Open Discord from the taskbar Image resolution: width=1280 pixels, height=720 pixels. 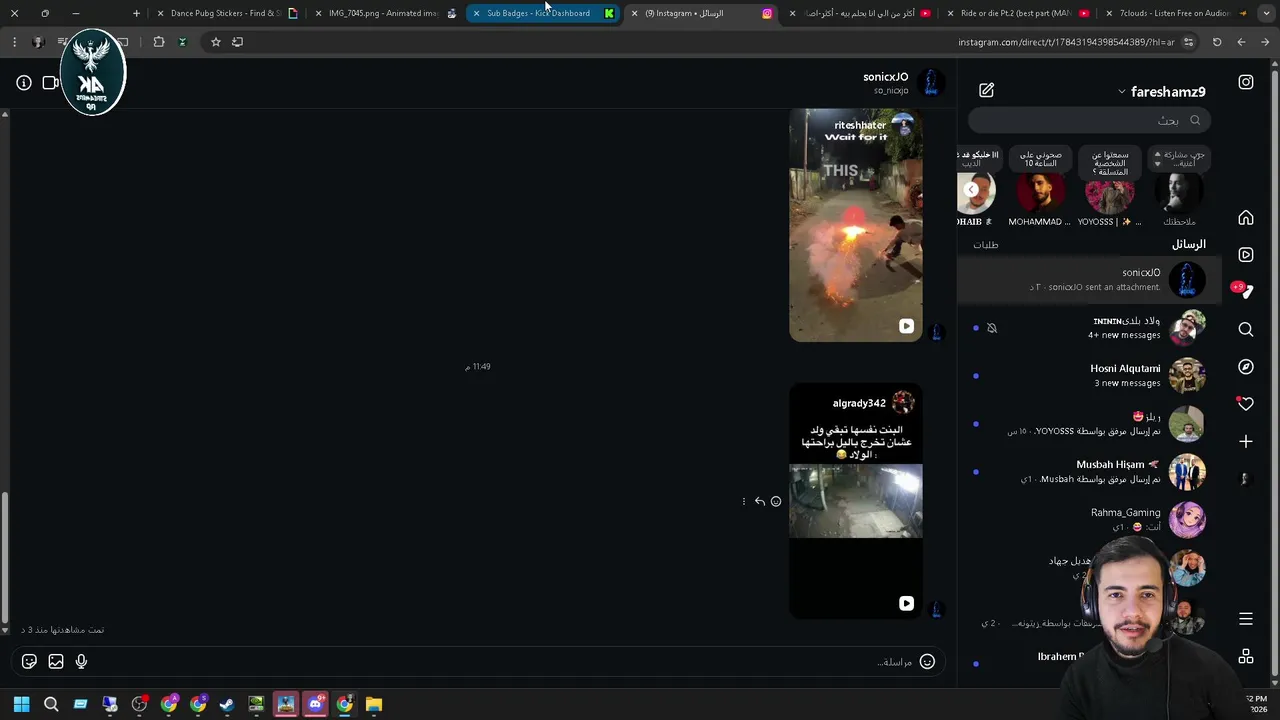coord(315,704)
